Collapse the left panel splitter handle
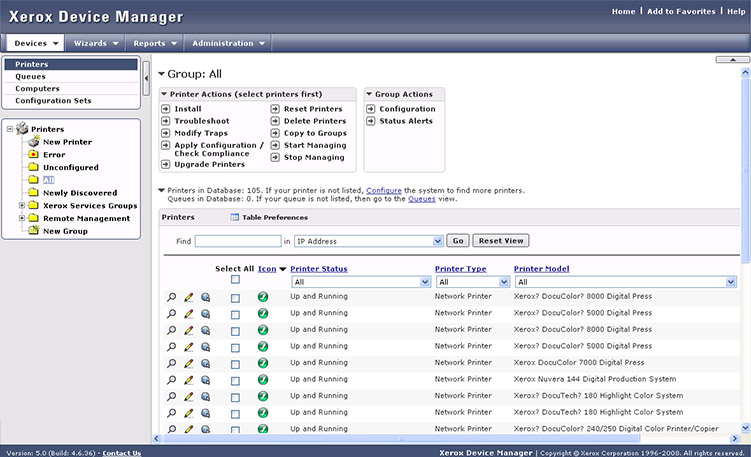Viewport: 751px width, 457px height. click(x=146, y=78)
